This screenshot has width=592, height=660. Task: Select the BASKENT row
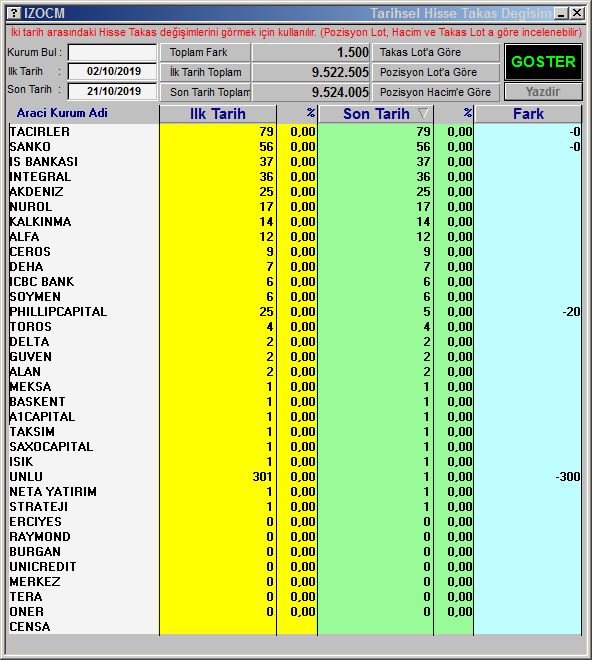point(295,402)
